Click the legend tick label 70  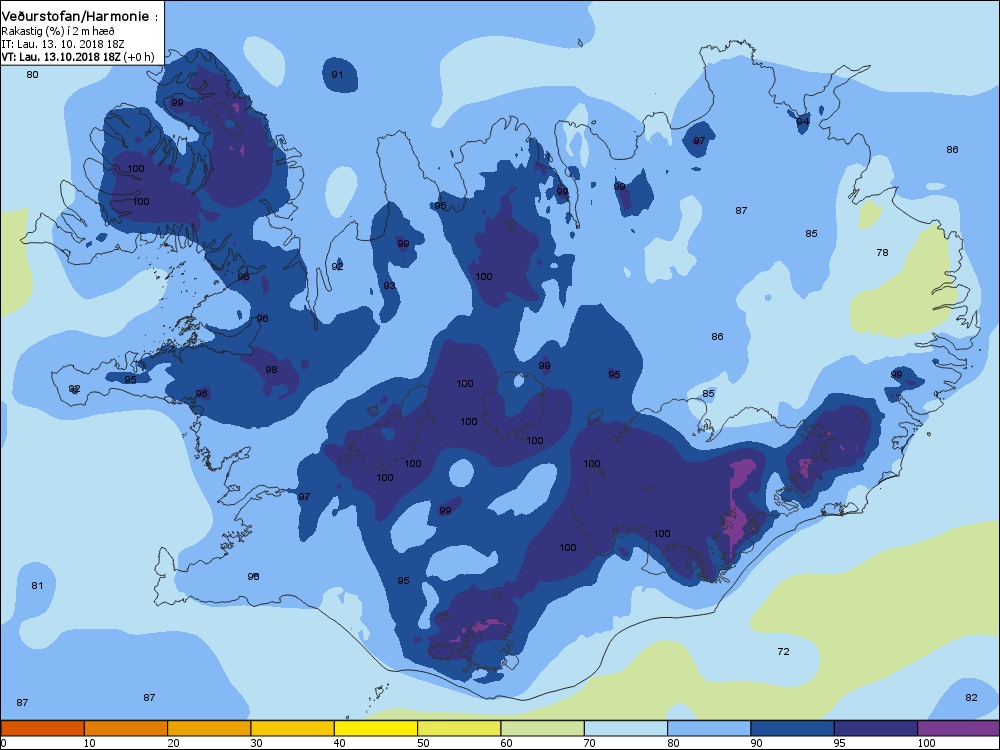pyautogui.click(x=590, y=743)
